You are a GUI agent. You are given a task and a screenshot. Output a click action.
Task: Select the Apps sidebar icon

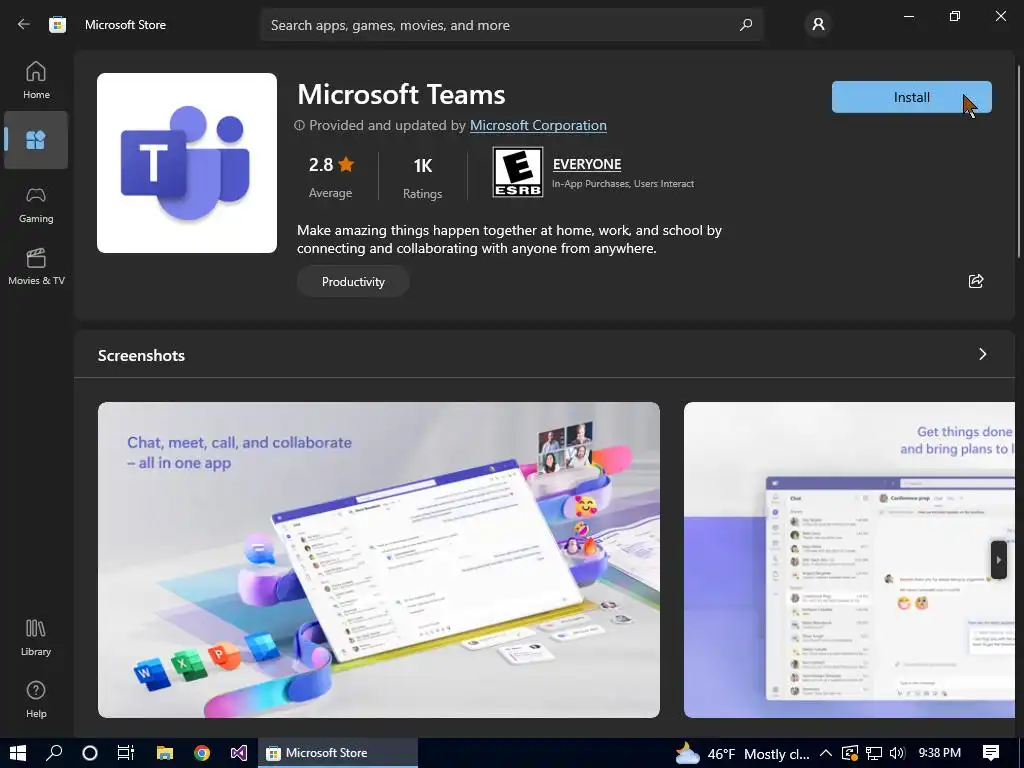(36, 140)
